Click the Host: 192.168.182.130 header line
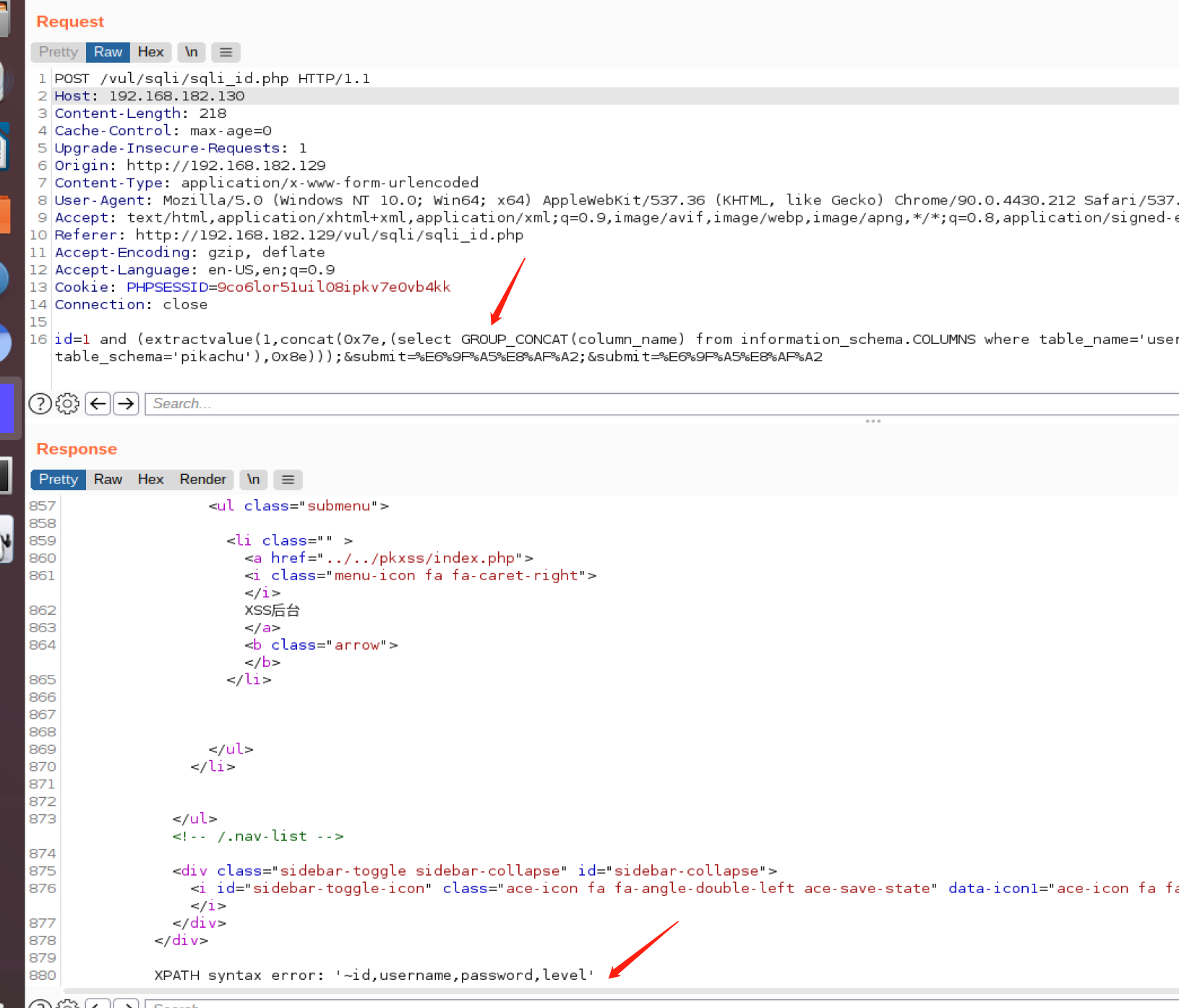The image size is (1179, 1008). (x=150, y=96)
